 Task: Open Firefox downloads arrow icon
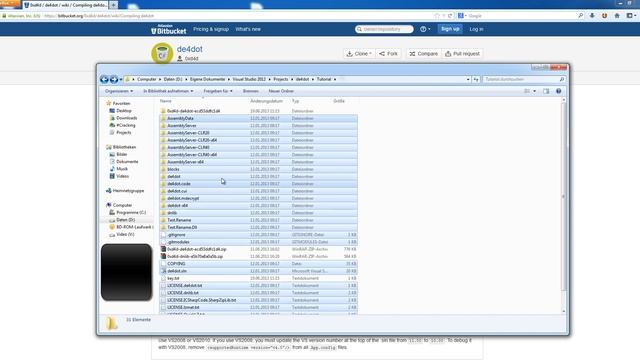(x=592, y=16)
